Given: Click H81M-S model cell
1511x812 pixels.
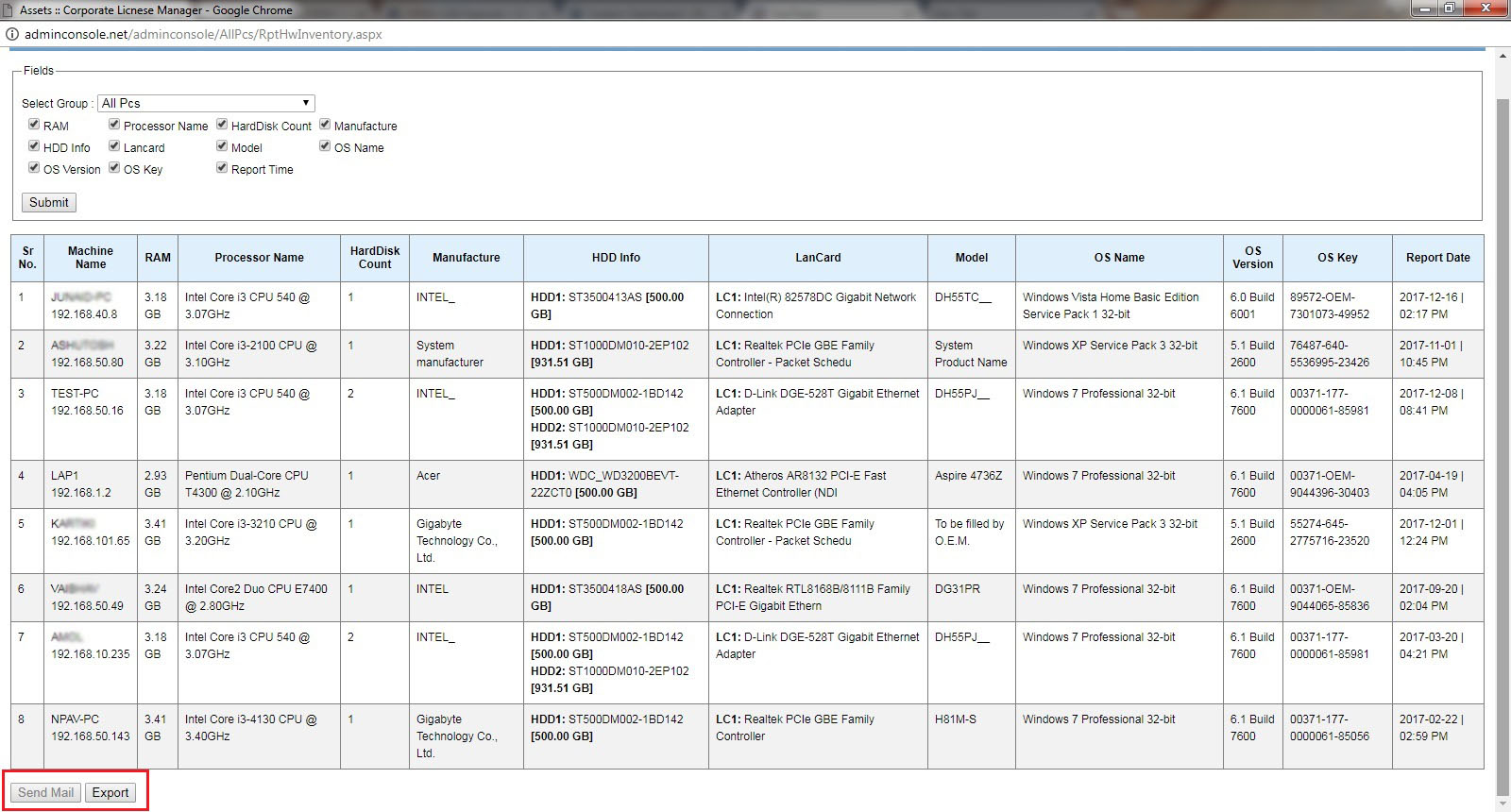Looking at the screenshot, I should 972,736.
